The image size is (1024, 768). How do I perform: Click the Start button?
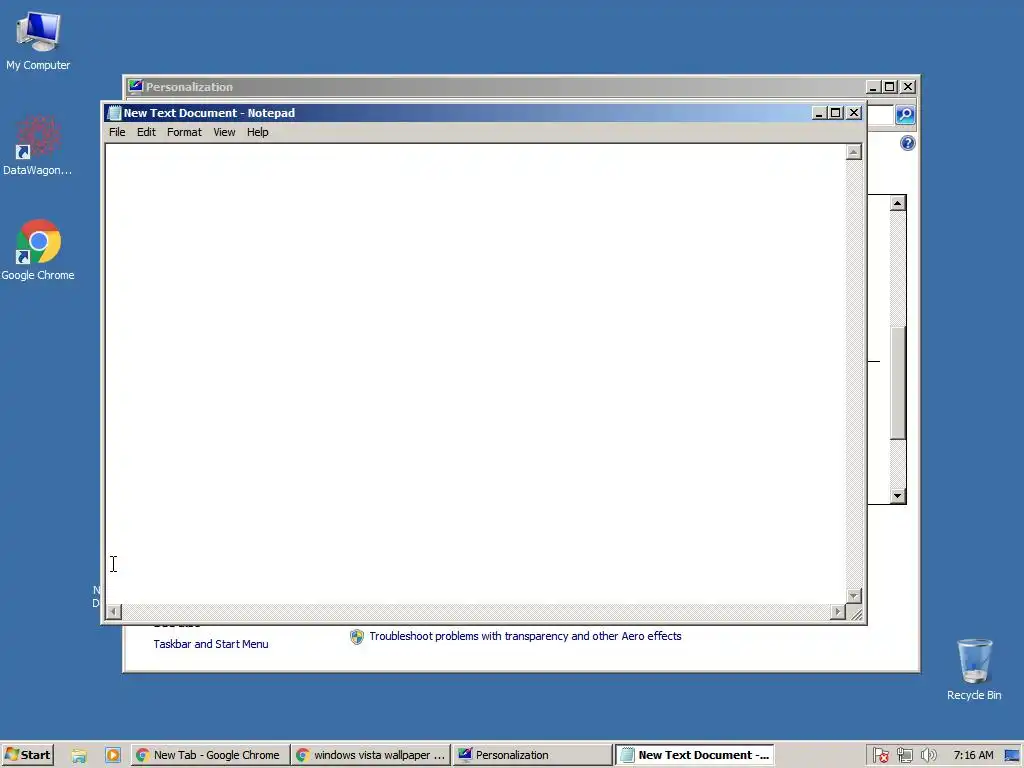(x=27, y=755)
